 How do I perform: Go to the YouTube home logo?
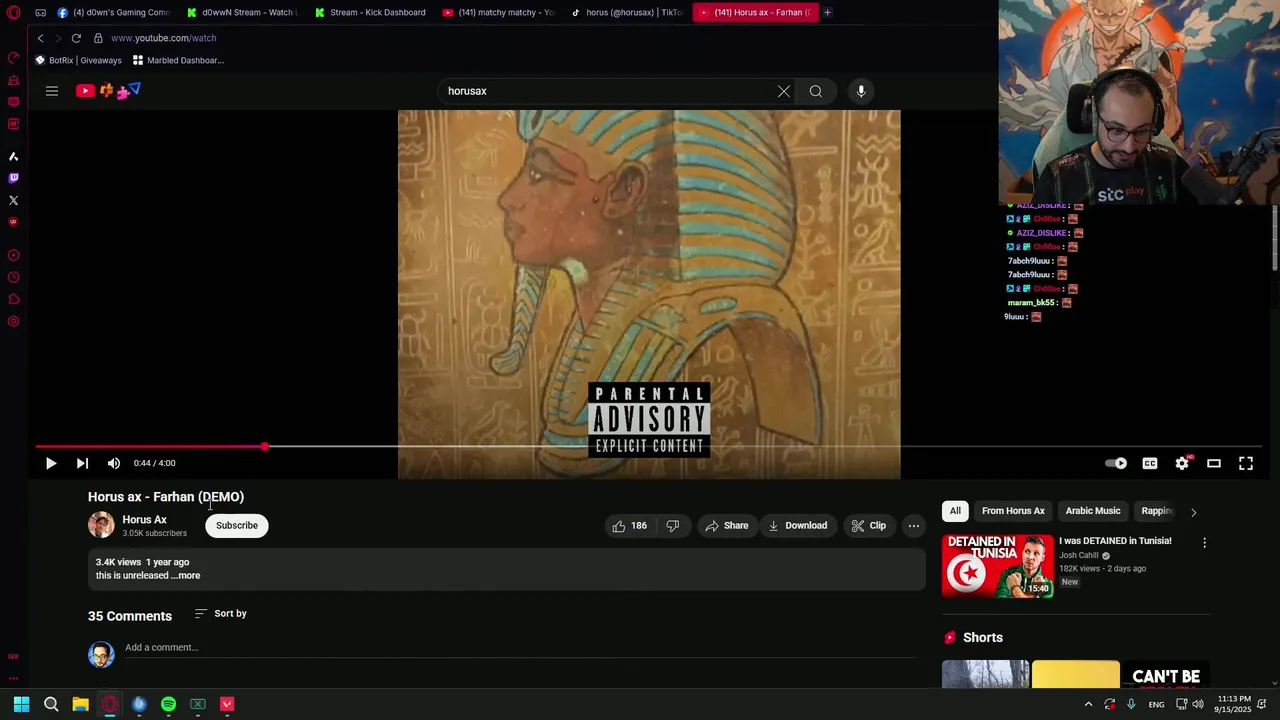[108, 91]
